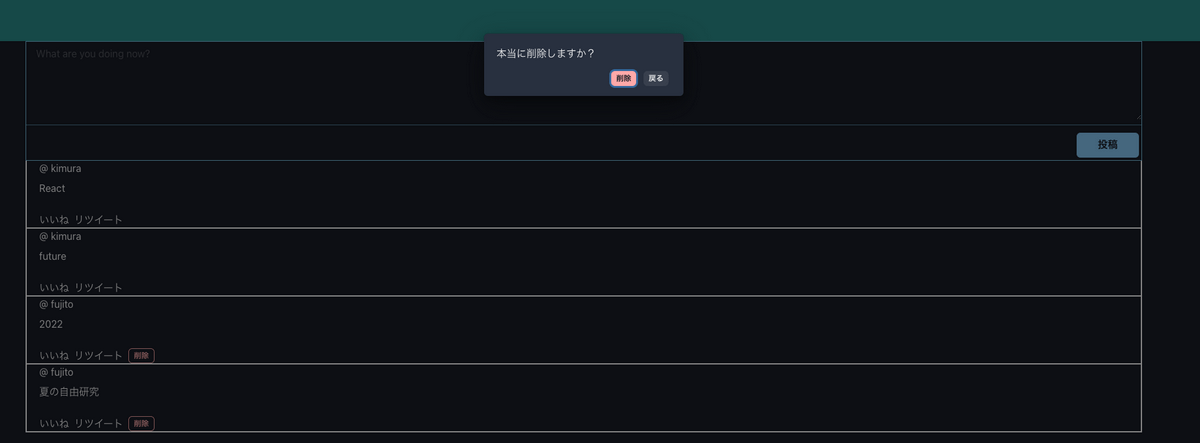1200x443 pixels.
Task: Click the 夏の自由研究 tweet text
Action: click(x=69, y=392)
